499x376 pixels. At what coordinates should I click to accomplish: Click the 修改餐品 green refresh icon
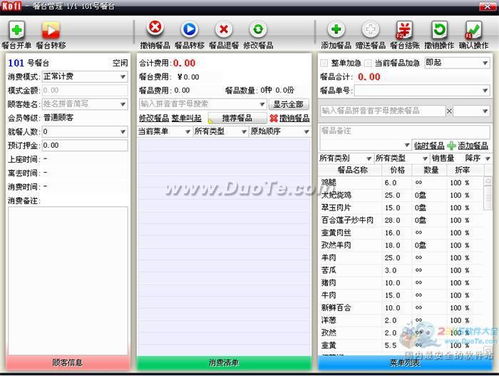coord(258,29)
